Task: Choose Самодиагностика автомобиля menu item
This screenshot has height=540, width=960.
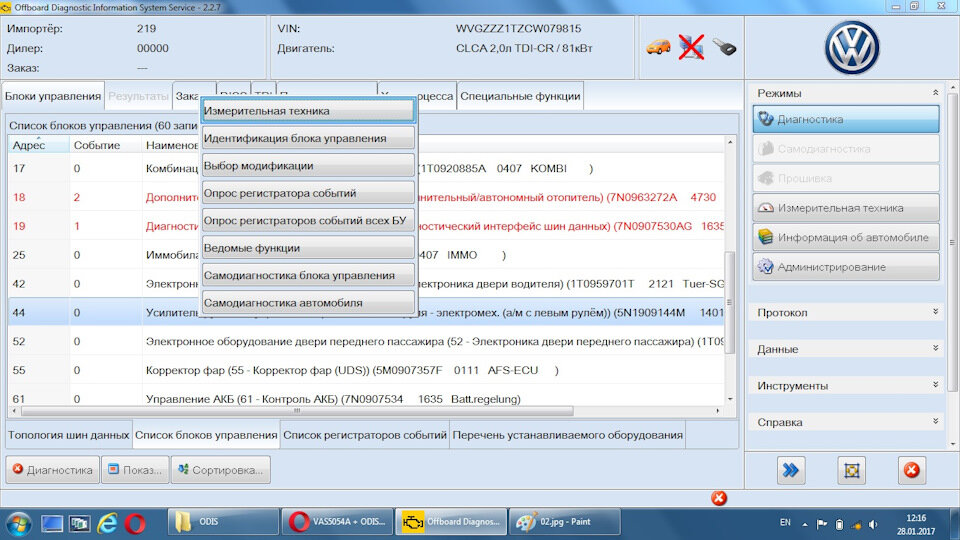Action: point(309,302)
